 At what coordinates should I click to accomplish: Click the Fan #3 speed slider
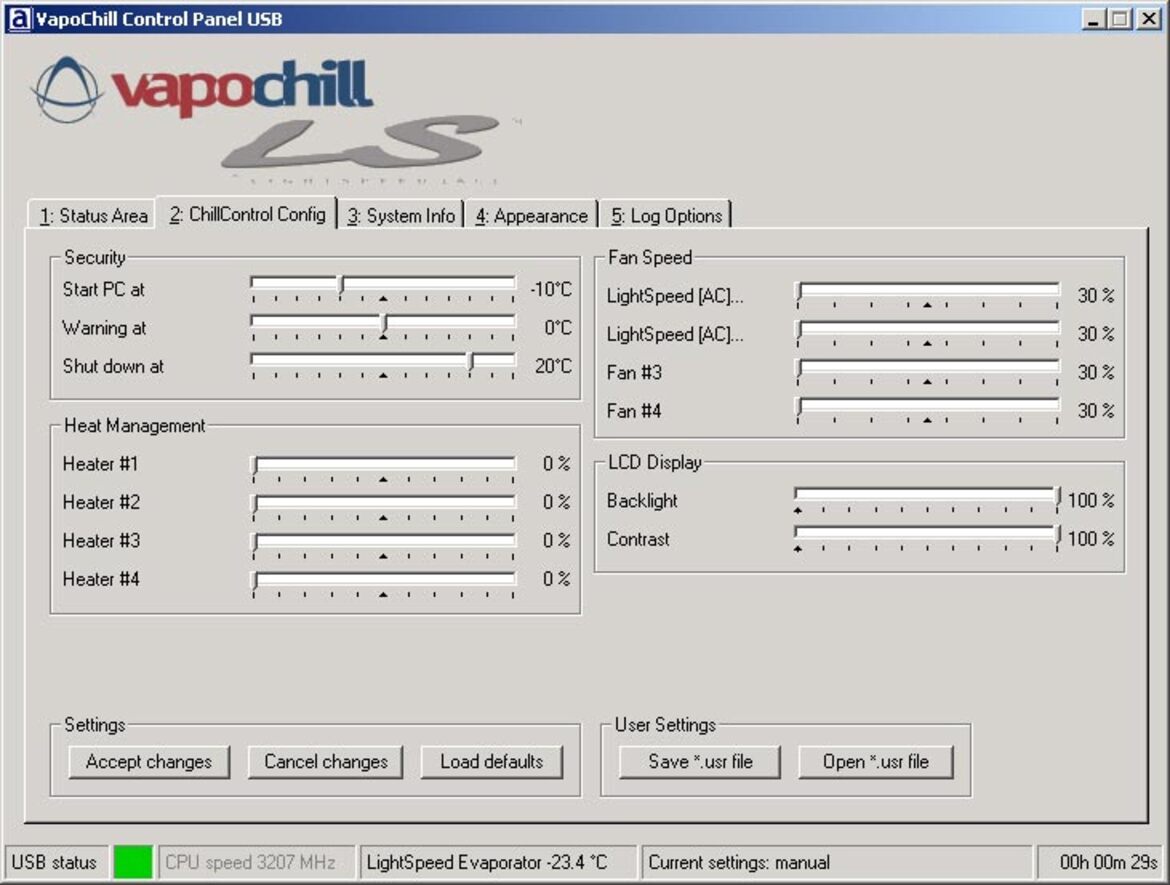pyautogui.click(x=927, y=368)
